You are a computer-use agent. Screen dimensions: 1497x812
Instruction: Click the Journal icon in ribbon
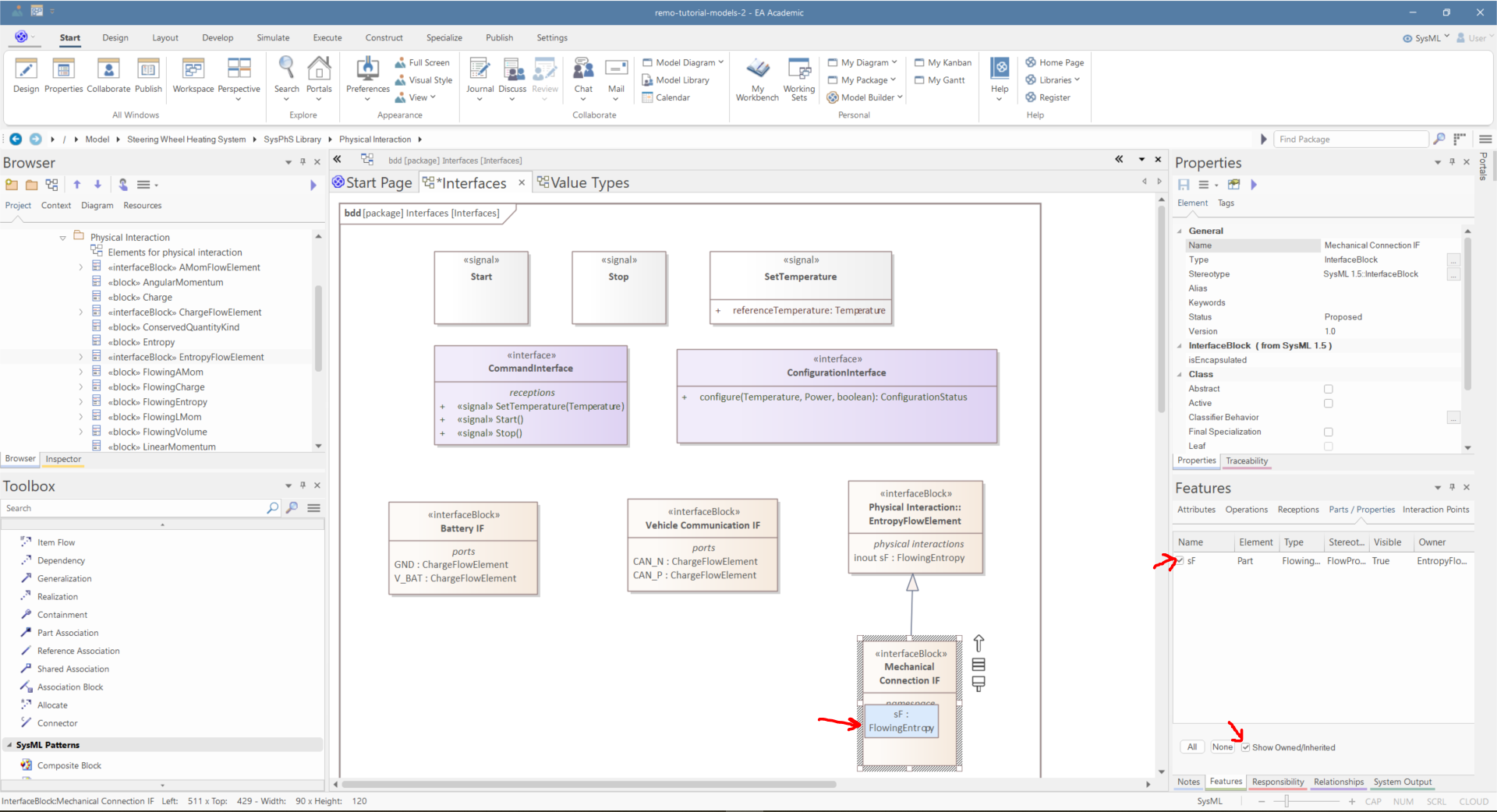(x=480, y=70)
